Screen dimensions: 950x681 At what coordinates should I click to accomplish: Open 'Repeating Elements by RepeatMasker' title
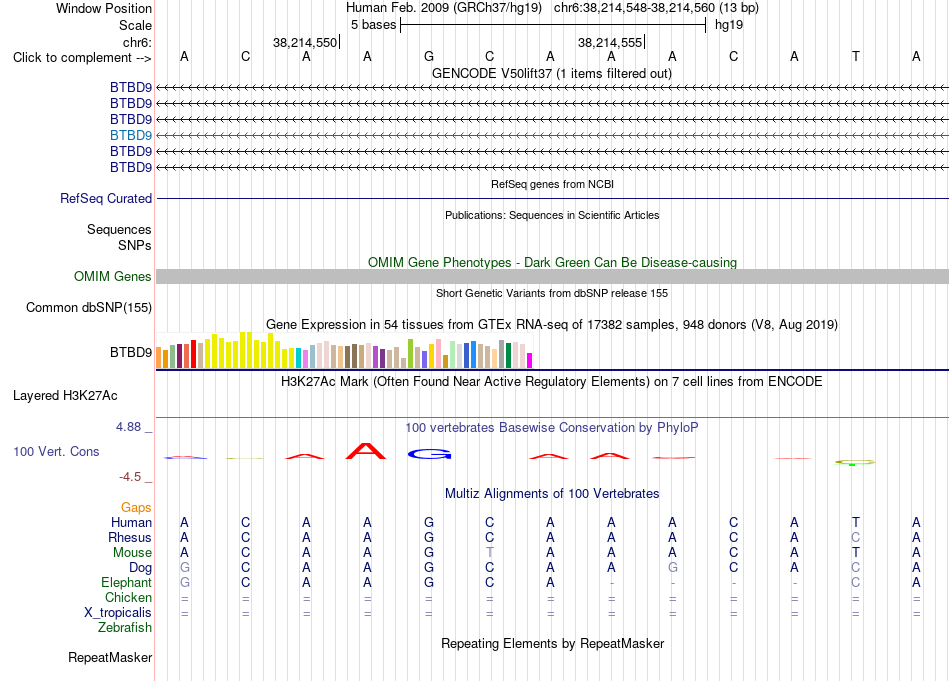pos(553,643)
